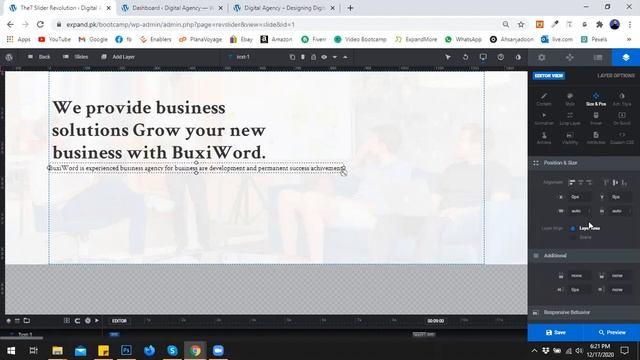Click the undo history icon

click(465, 57)
